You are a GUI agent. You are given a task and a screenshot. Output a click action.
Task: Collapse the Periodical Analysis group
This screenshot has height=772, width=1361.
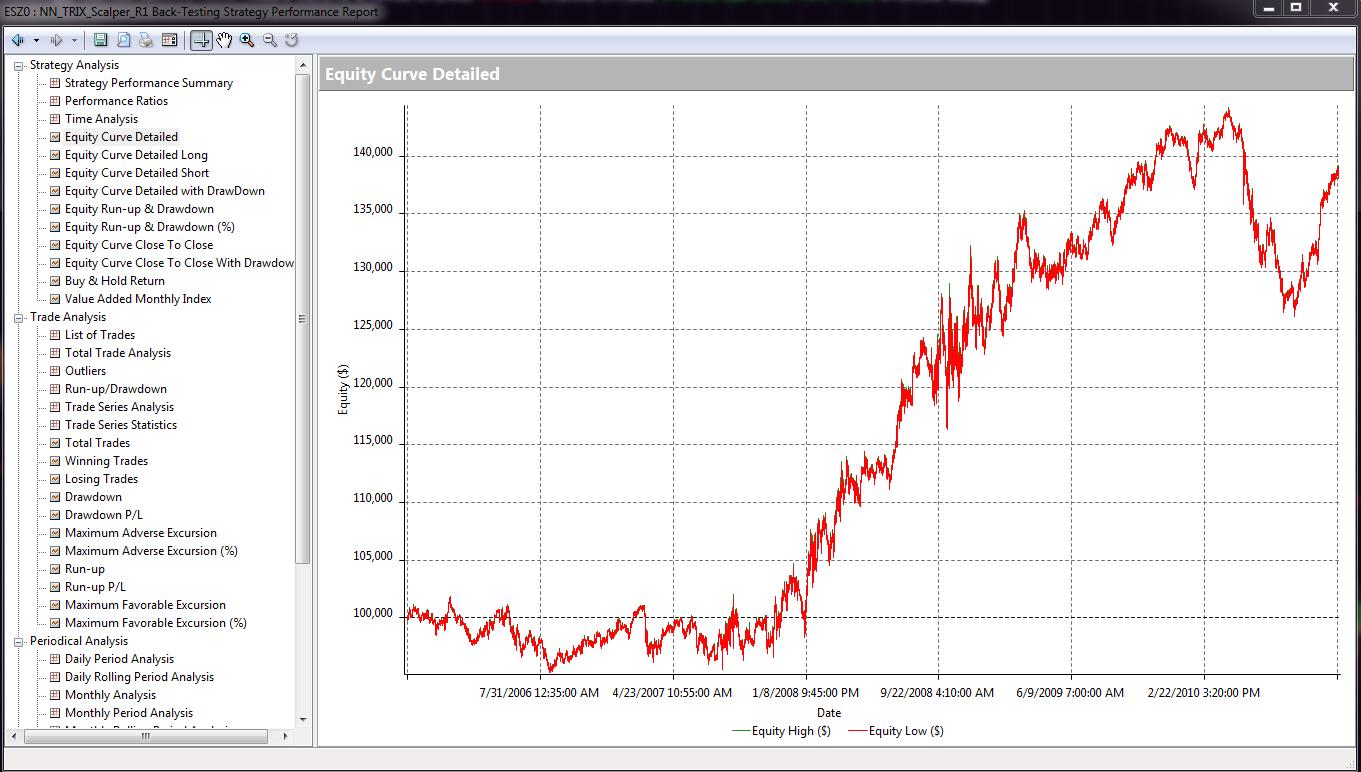point(19,642)
